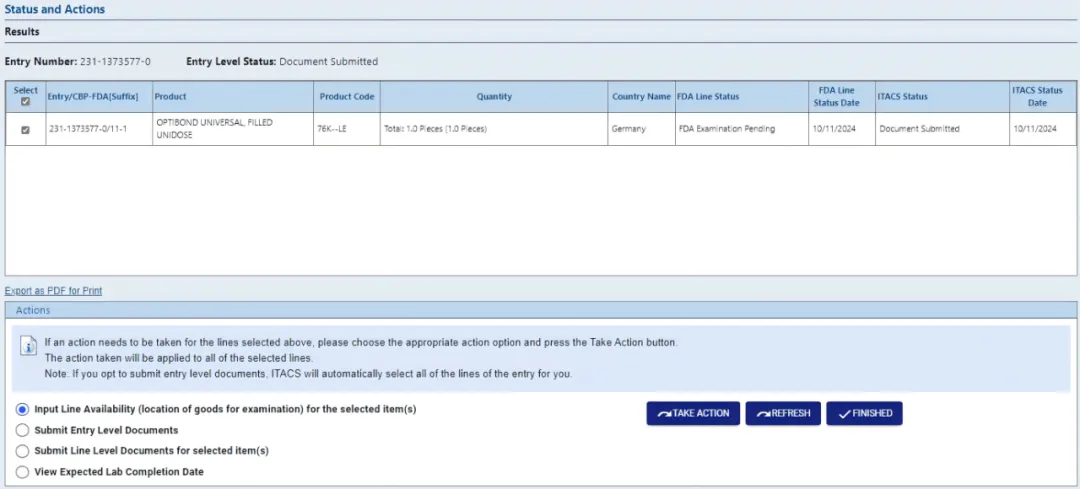Open the Export as PDF for Print link
The height and width of the screenshot is (489, 1080).
coord(53,291)
